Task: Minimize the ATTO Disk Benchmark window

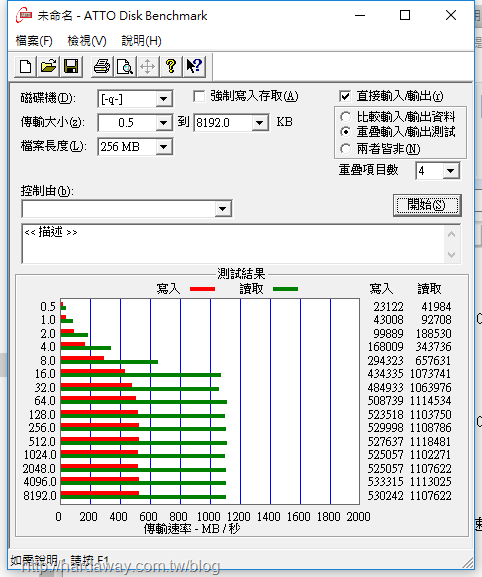Action: point(360,15)
